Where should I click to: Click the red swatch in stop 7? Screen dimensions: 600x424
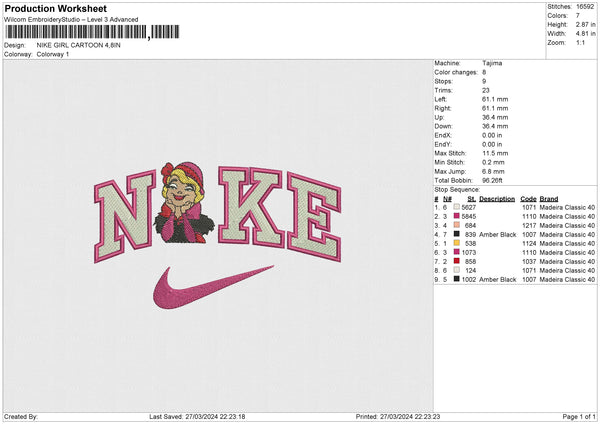click(x=457, y=261)
